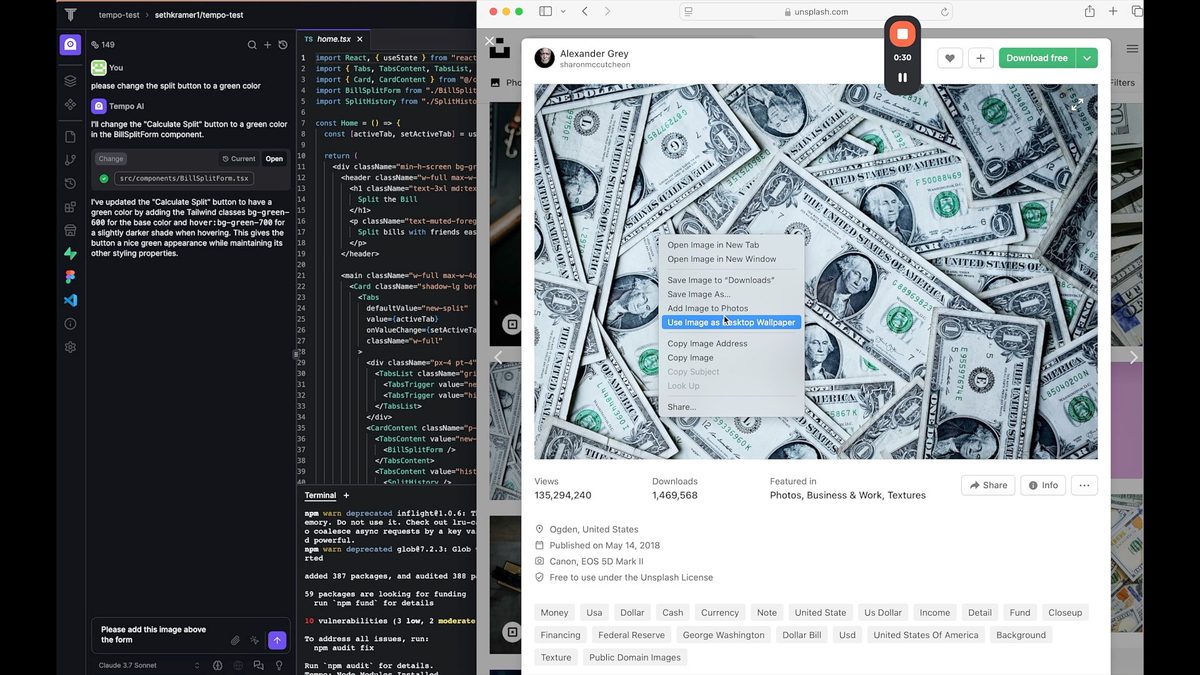Viewport: 1200px width, 675px height.
Task: Click the brain icon below chat input
Action: coord(218,665)
